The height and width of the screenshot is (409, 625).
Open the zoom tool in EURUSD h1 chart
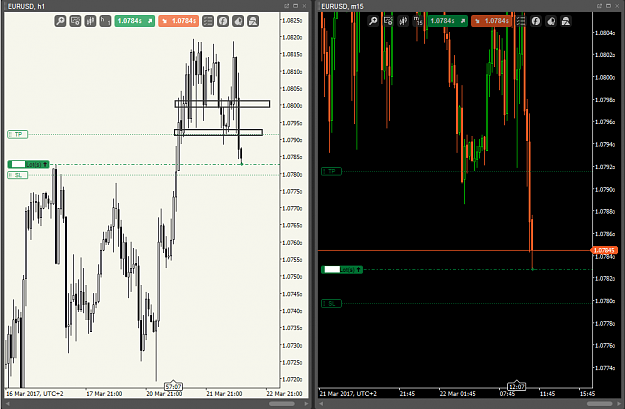point(60,21)
